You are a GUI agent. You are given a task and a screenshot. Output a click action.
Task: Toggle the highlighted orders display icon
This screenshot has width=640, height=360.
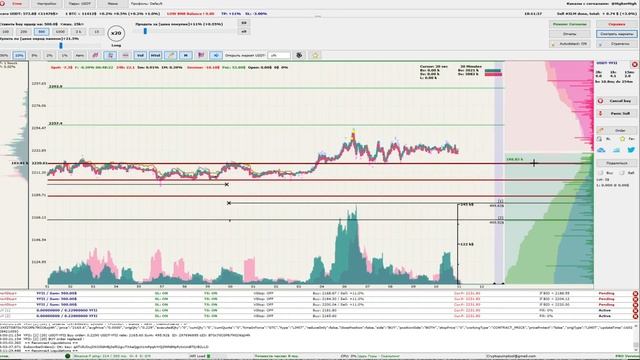coord(110,55)
